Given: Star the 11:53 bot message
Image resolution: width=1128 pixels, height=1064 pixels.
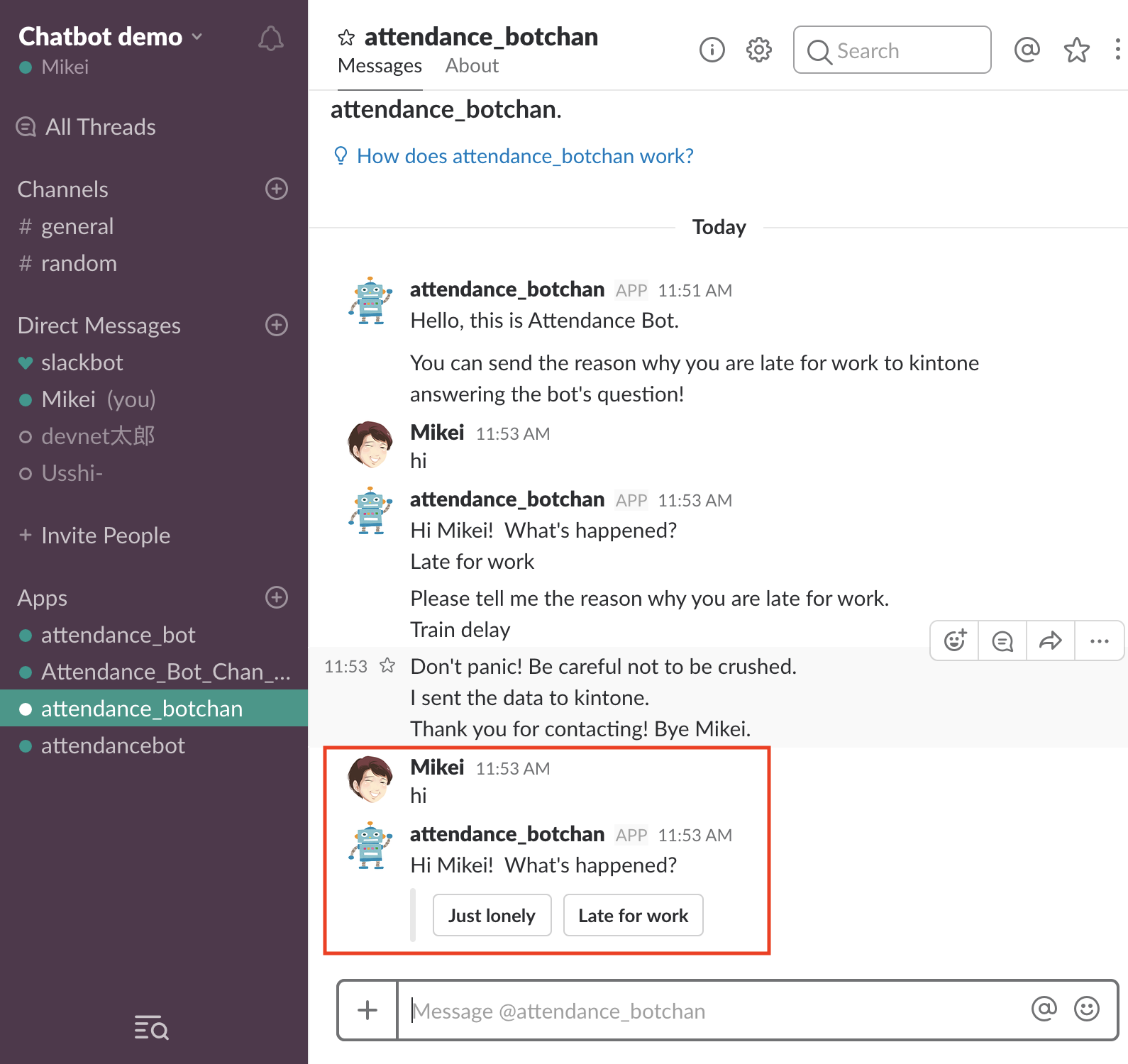Looking at the screenshot, I should coord(387,665).
